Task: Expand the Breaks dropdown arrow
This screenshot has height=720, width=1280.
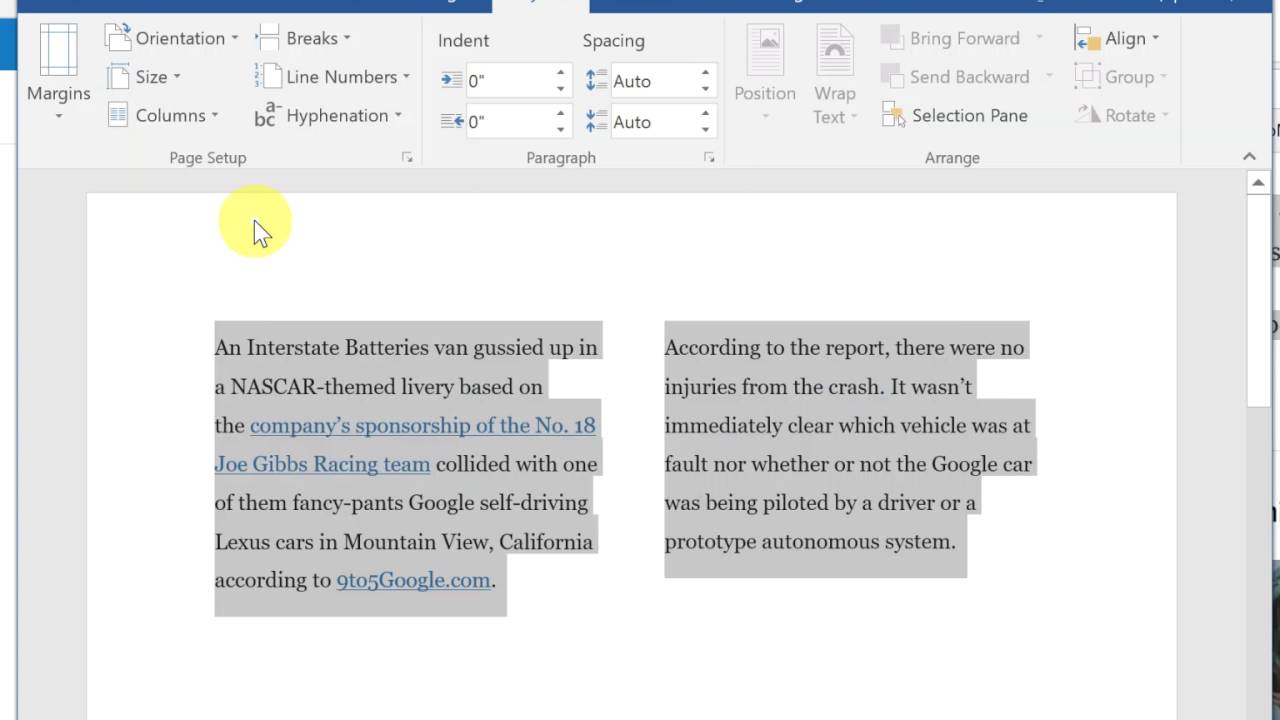Action: coord(347,38)
